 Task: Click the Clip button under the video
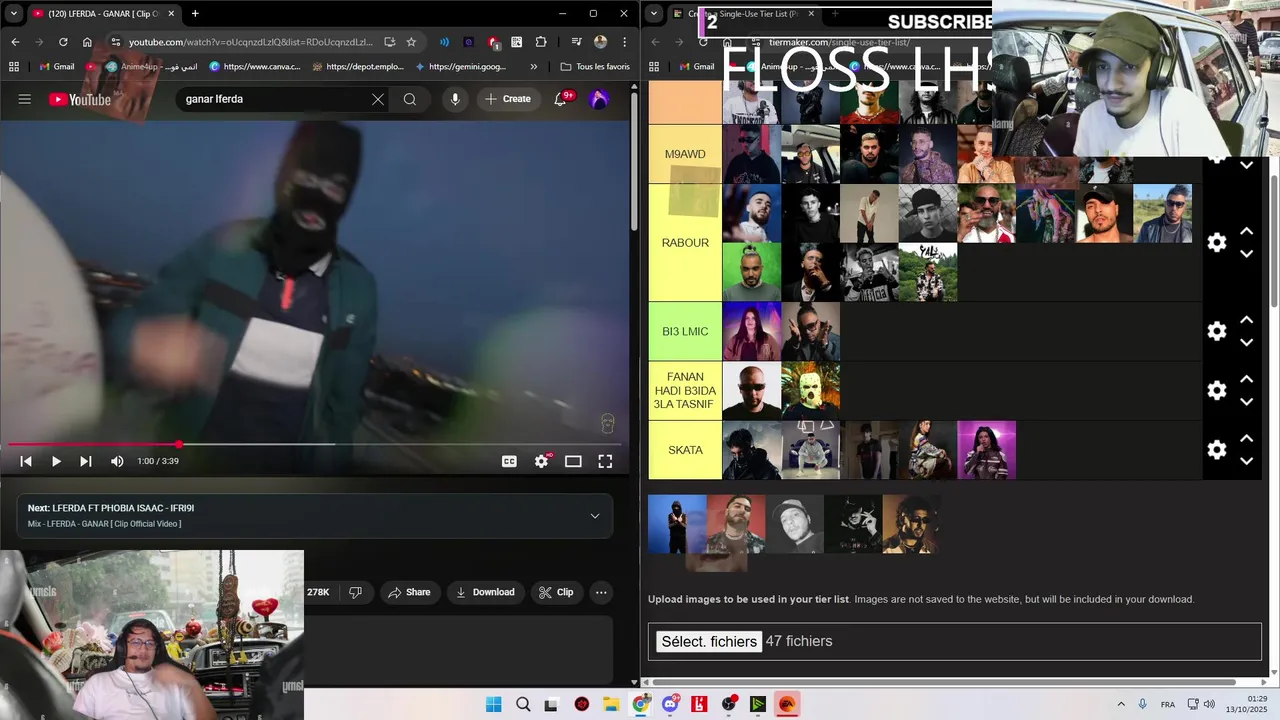coord(556,592)
